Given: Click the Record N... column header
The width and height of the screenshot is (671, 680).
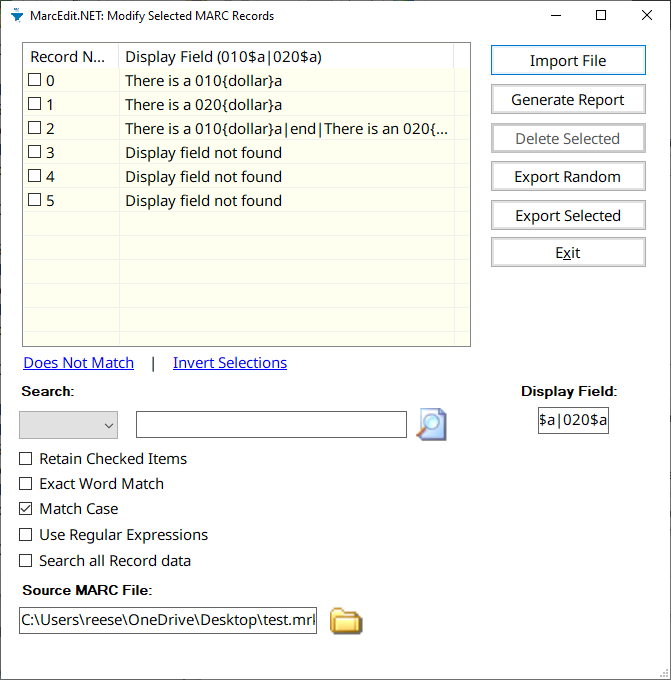Looking at the screenshot, I should pyautogui.click(x=71, y=56).
